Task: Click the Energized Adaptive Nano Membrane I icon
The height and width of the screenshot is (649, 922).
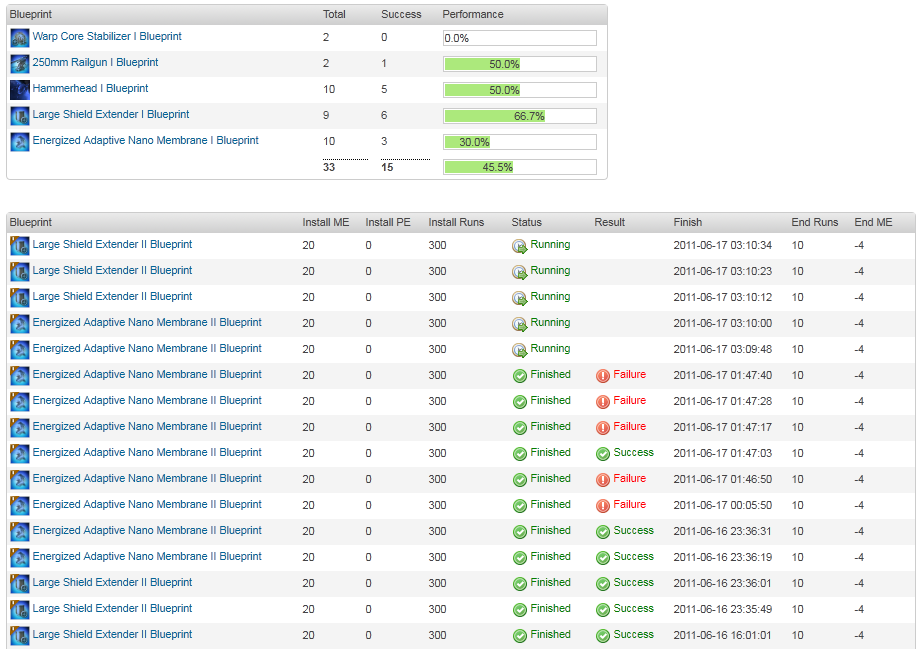Action: pyautogui.click(x=20, y=142)
